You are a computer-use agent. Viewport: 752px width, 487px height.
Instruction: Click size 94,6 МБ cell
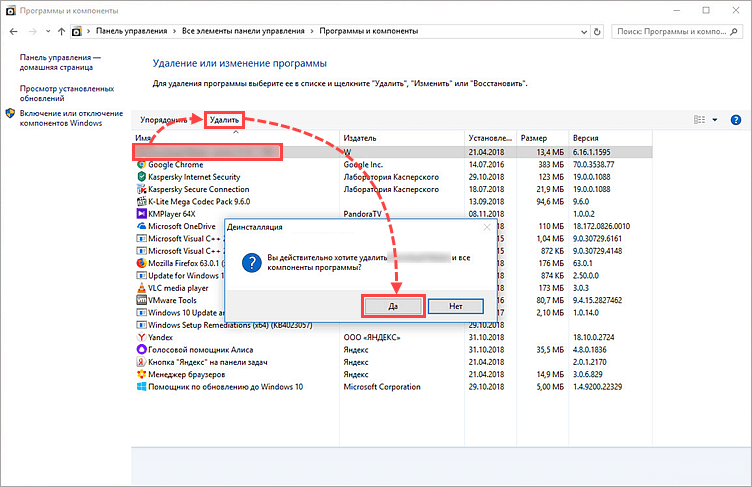pyautogui.click(x=550, y=202)
